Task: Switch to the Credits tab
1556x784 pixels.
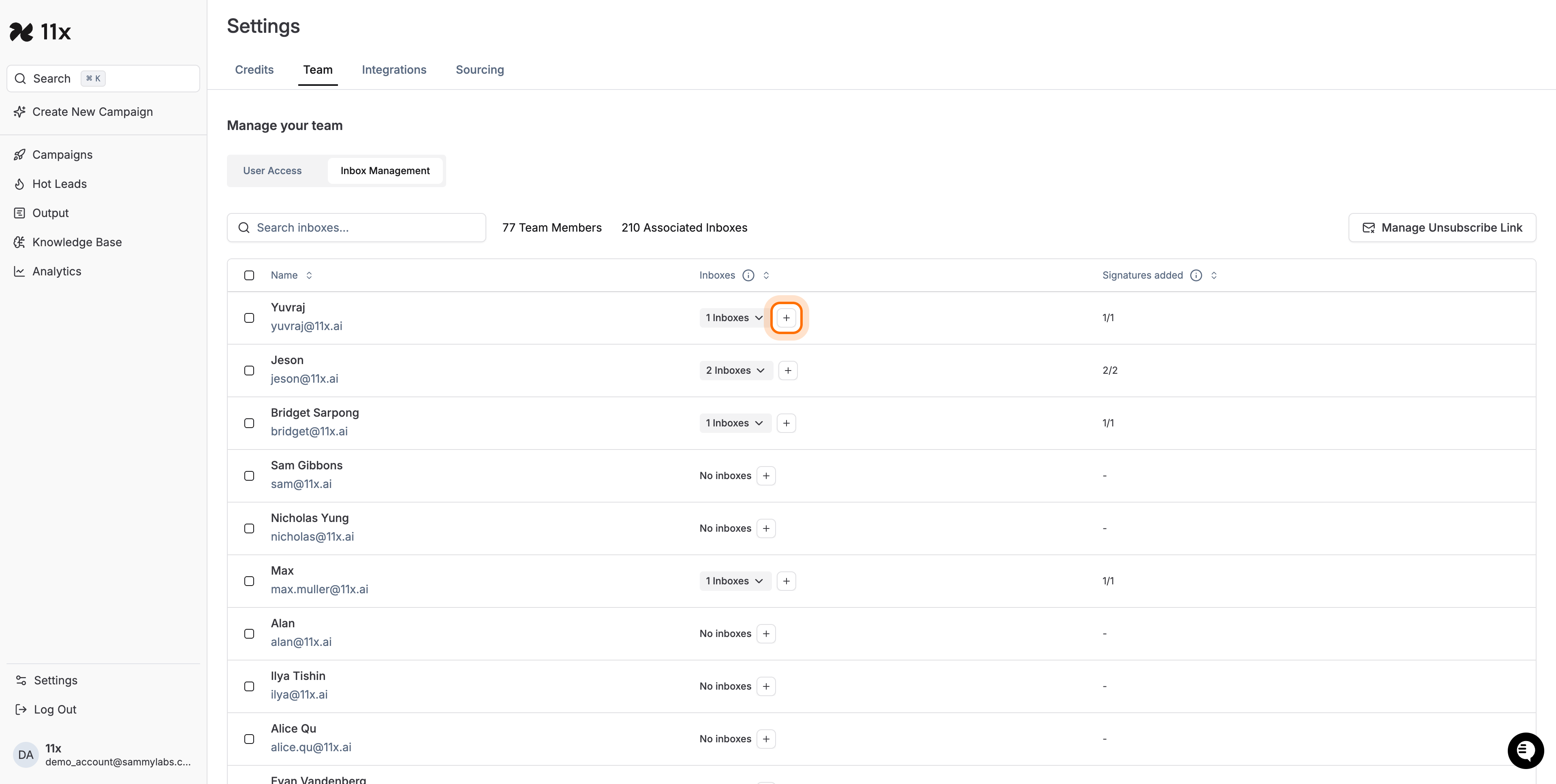Action: coord(254,69)
